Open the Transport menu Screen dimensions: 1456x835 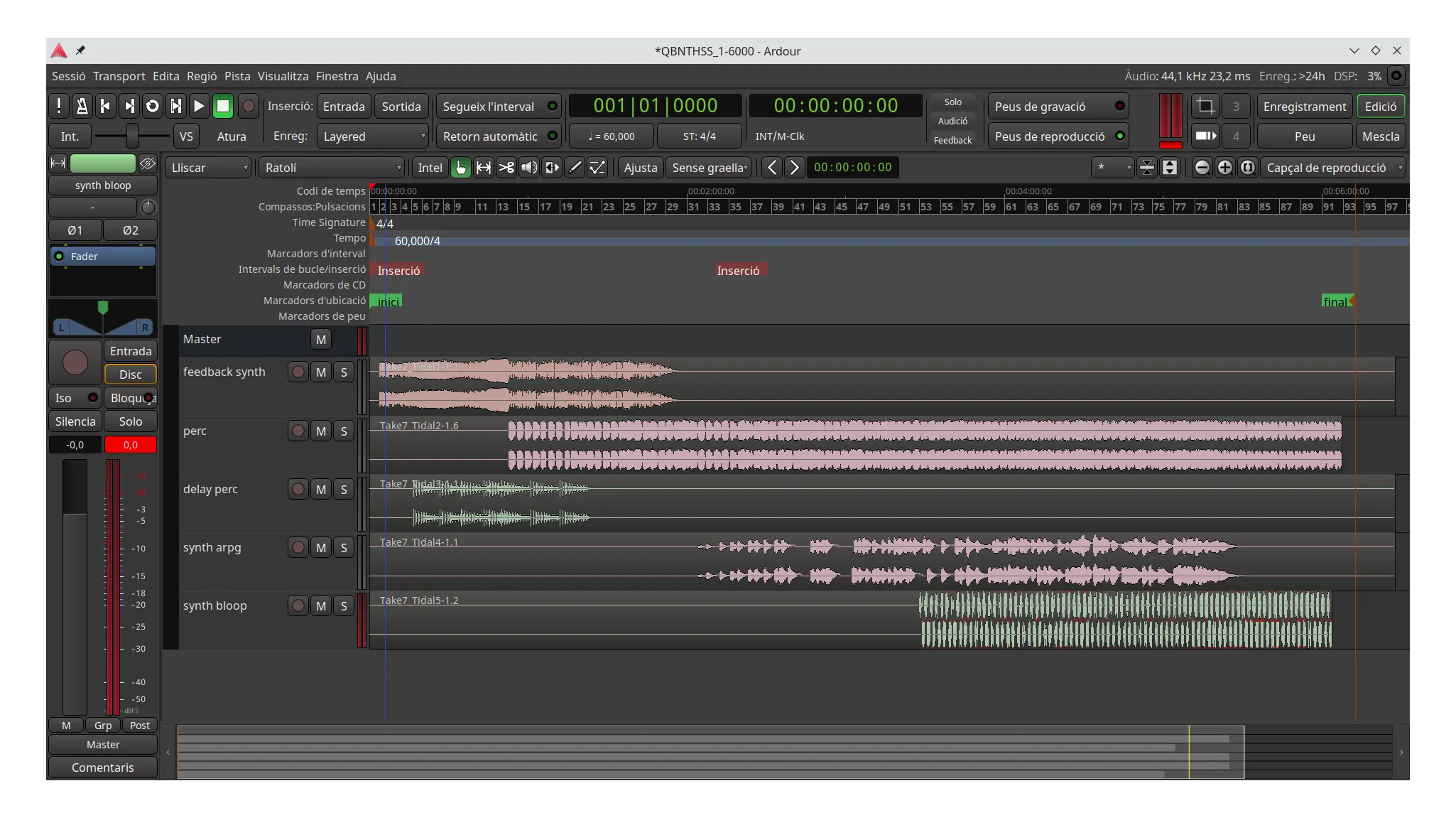pyautogui.click(x=119, y=76)
